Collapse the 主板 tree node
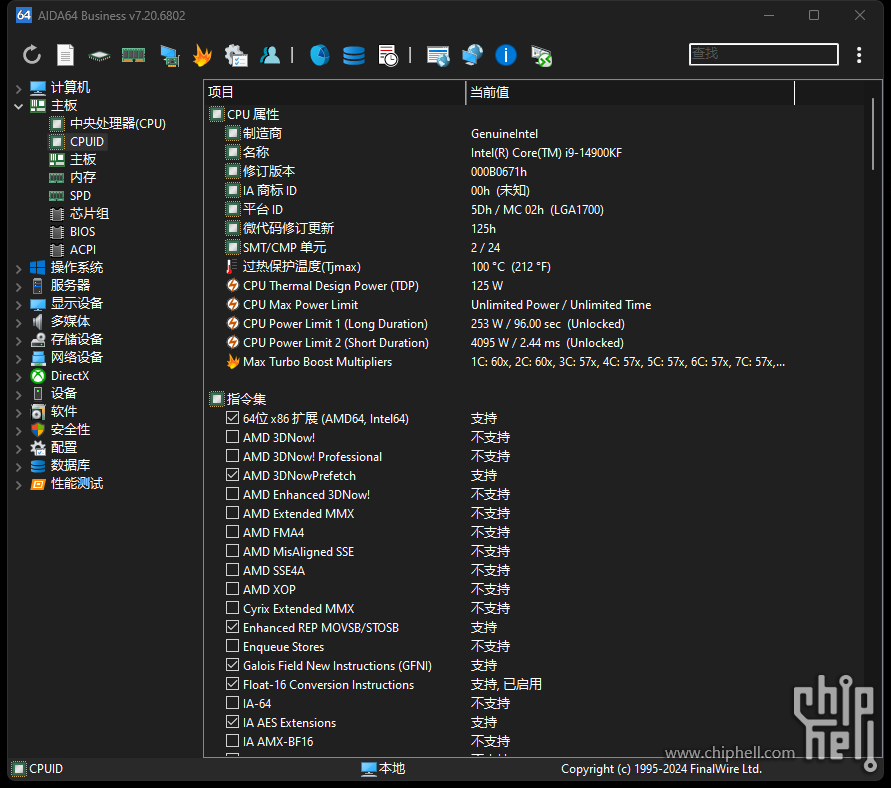Viewport: 891px width, 788px height. pyautogui.click(x=19, y=106)
